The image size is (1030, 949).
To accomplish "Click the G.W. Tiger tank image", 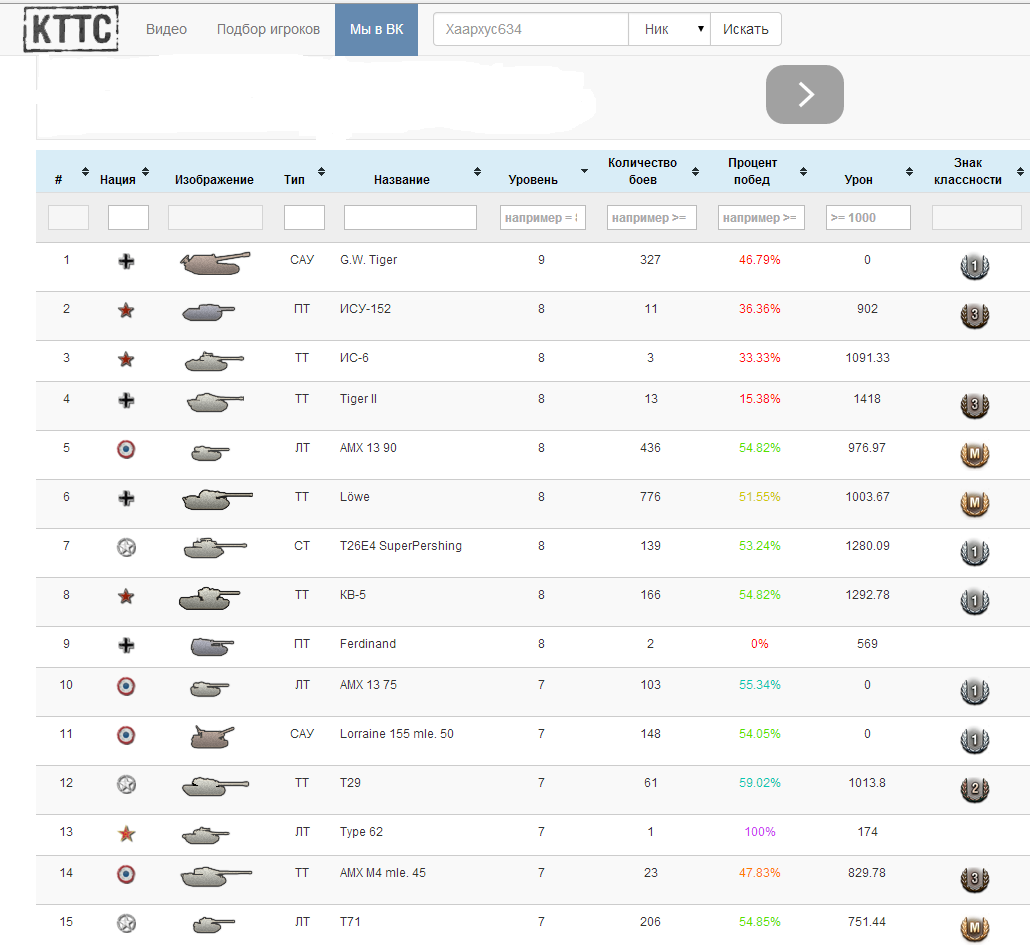I will coord(214,263).
